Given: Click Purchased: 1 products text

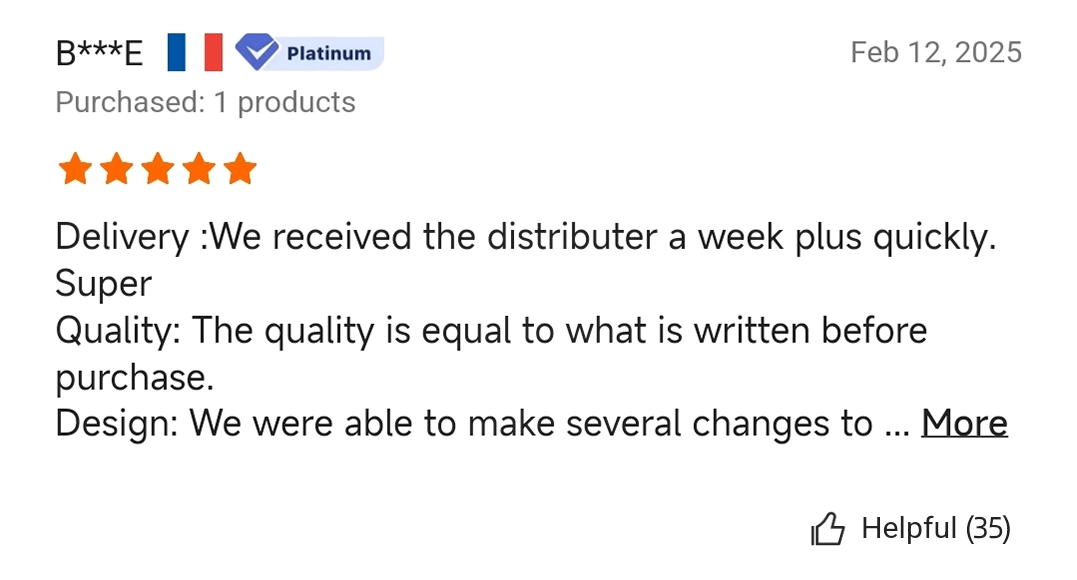Looking at the screenshot, I should [205, 102].
